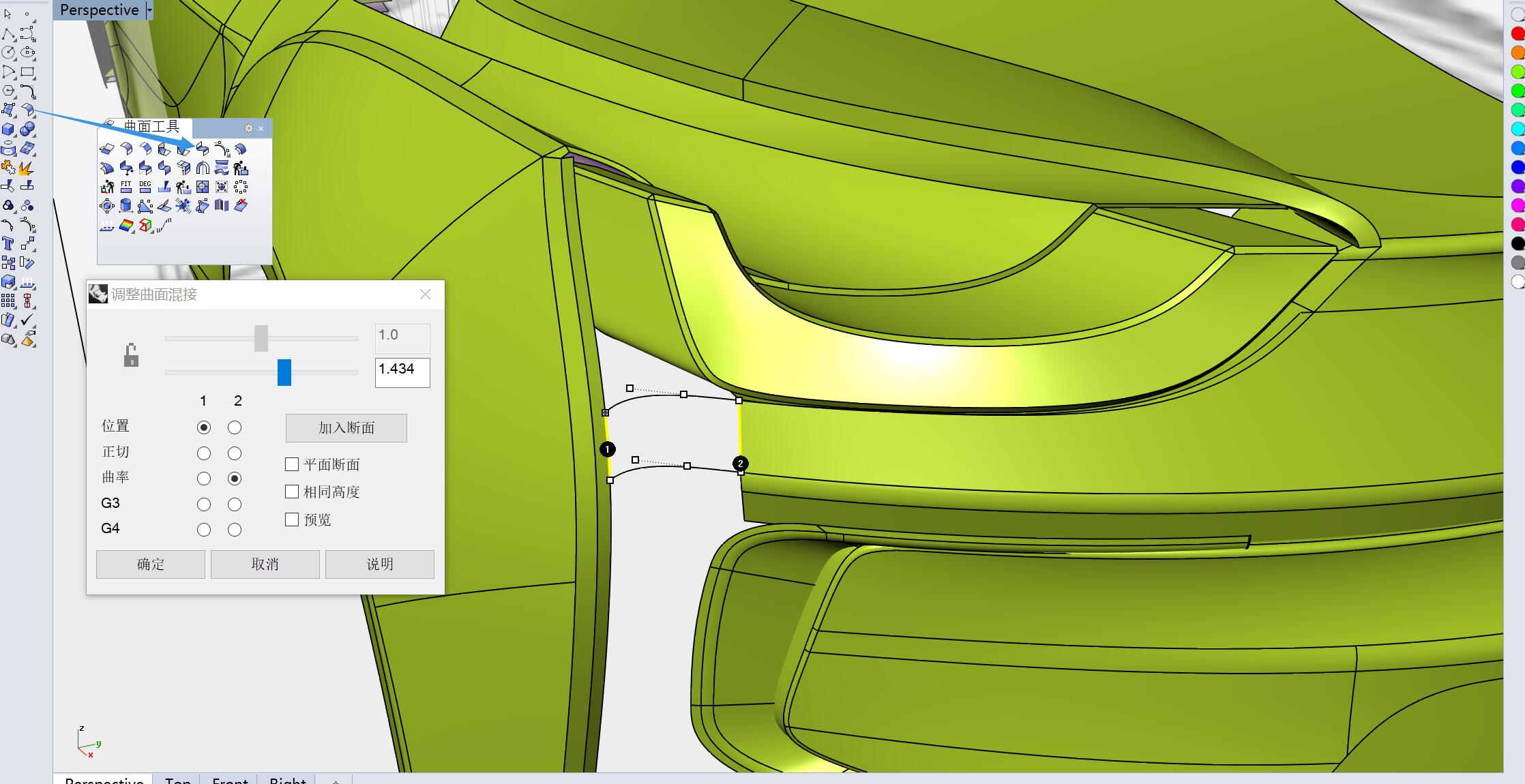This screenshot has height=784, width=1525.
Task: Toggle the blend lock icon
Action: pos(131,355)
